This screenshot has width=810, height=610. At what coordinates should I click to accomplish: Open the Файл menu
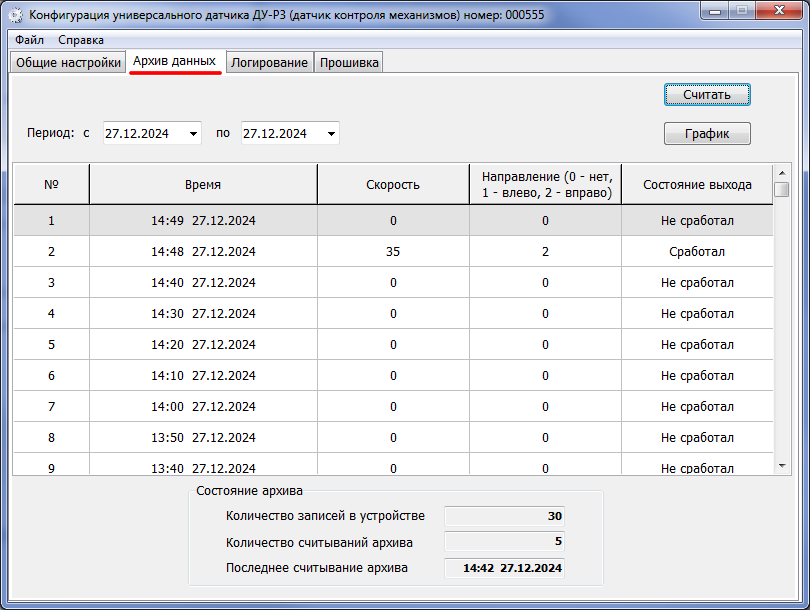[29, 40]
